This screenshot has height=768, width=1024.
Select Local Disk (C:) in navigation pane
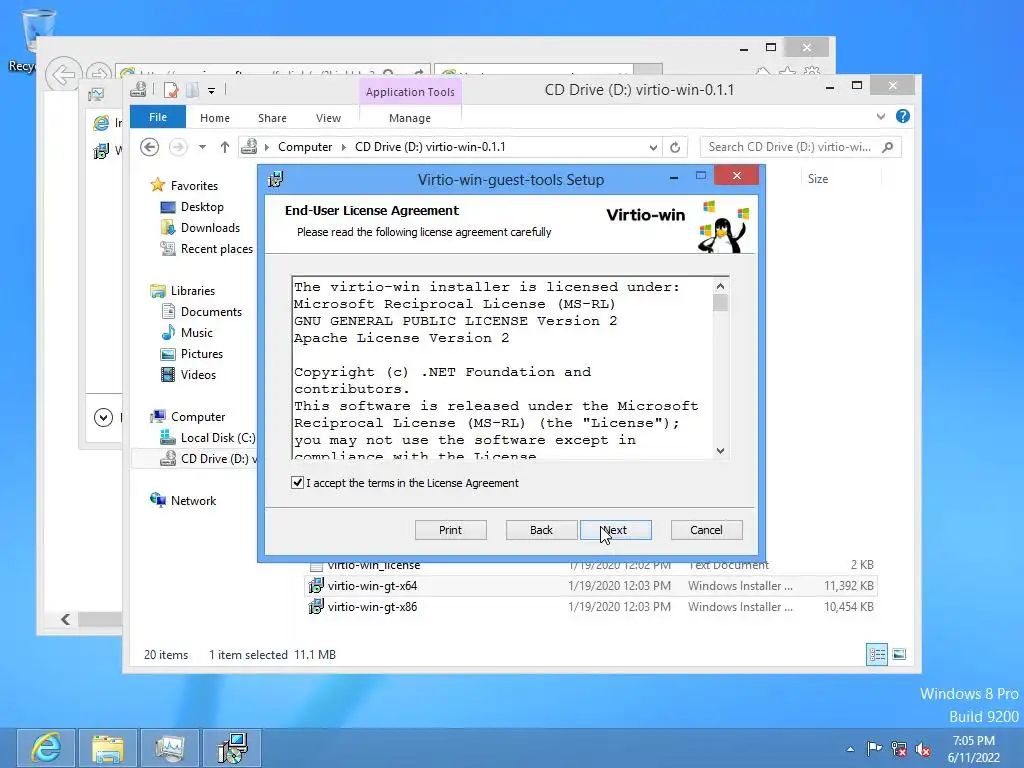pos(217,438)
